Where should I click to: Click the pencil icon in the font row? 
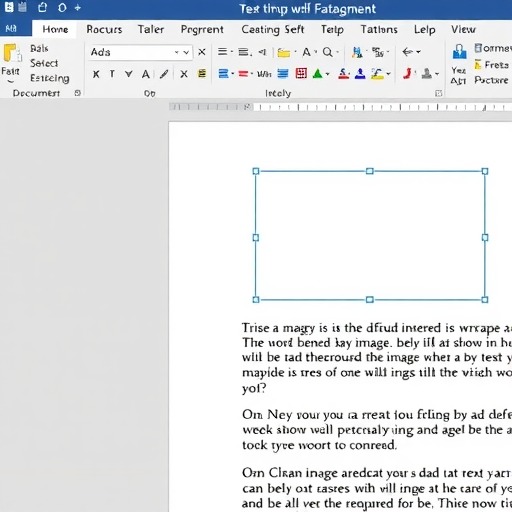[x=164, y=74]
